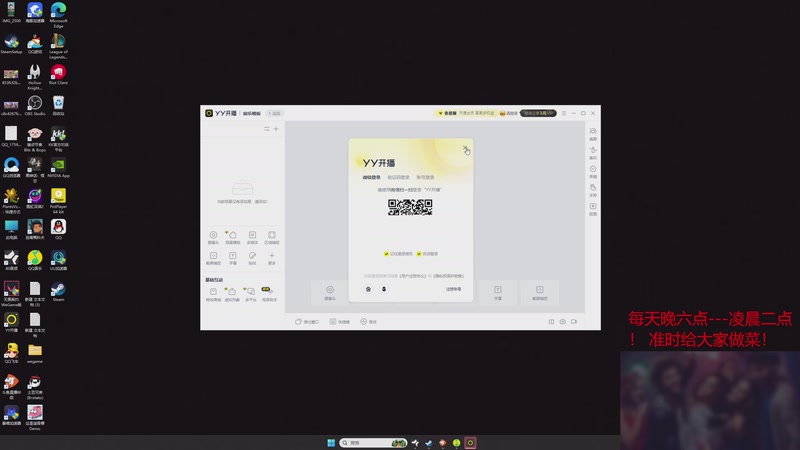The width and height of the screenshot is (800, 450).
Task: Add screen capture source in left panel
Action: coord(213,258)
